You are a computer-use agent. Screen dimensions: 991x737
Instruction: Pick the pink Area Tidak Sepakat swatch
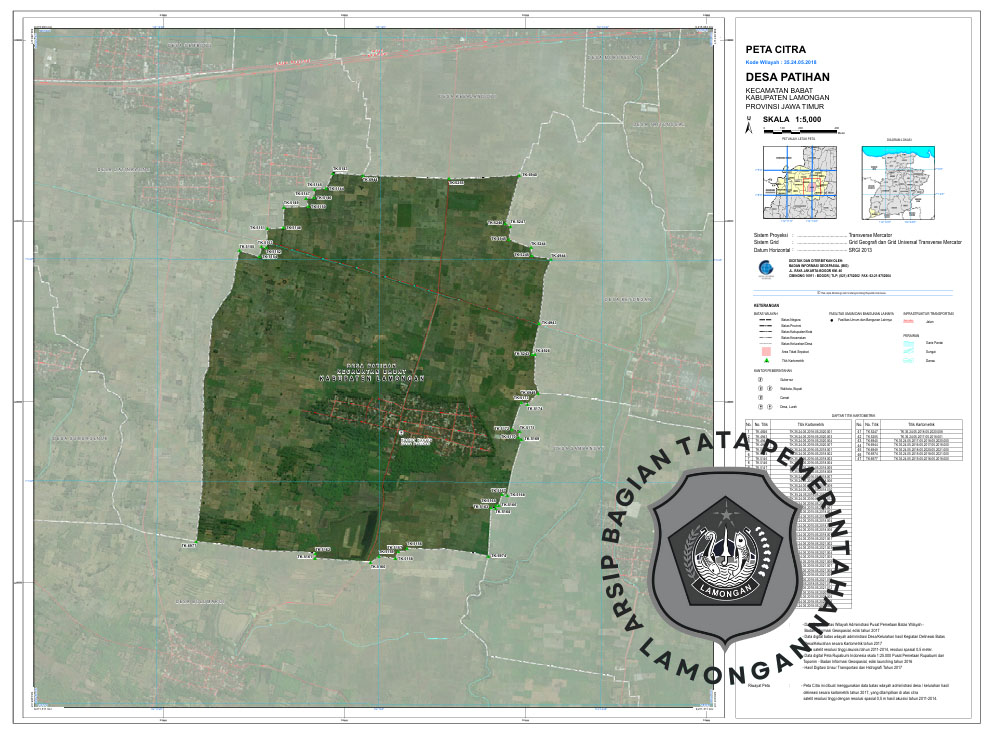coord(767,351)
